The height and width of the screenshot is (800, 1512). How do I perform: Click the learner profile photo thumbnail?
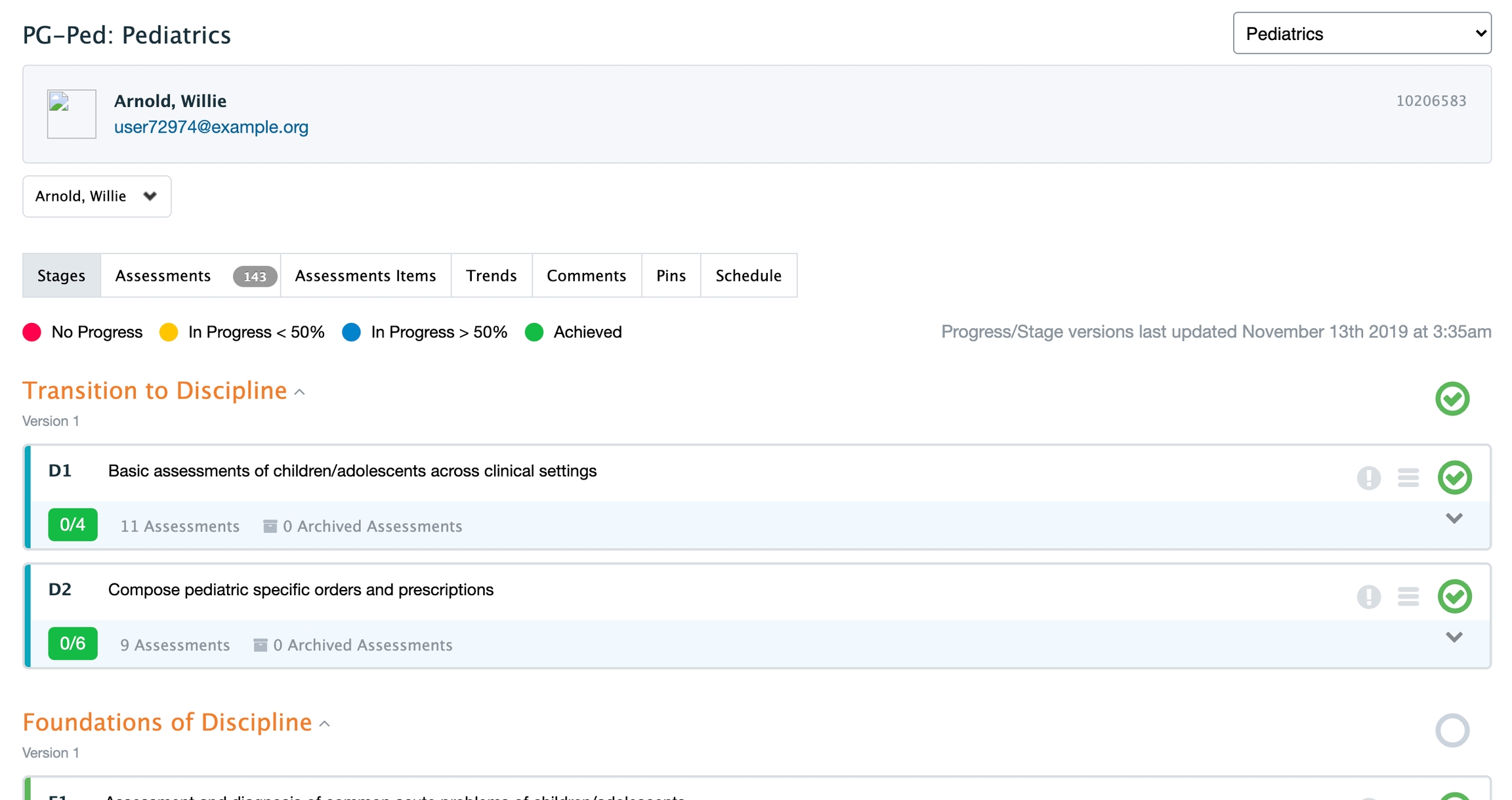(x=72, y=114)
